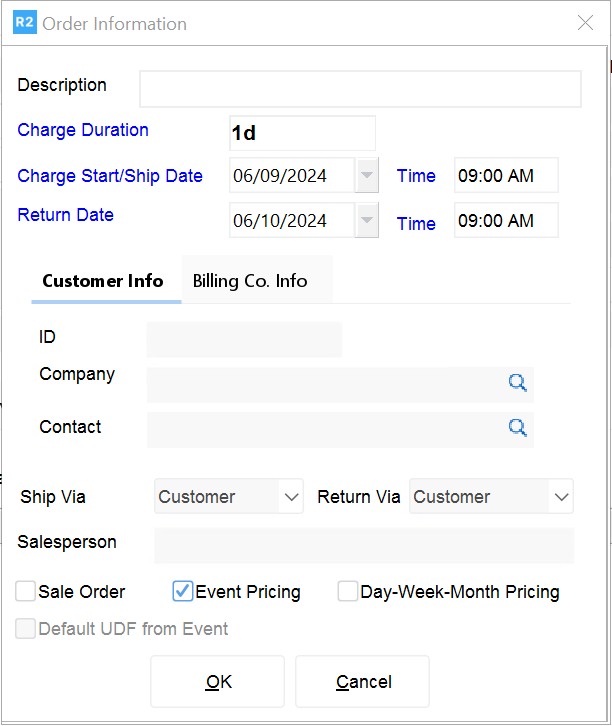Close the Order Information dialog

tap(586, 23)
